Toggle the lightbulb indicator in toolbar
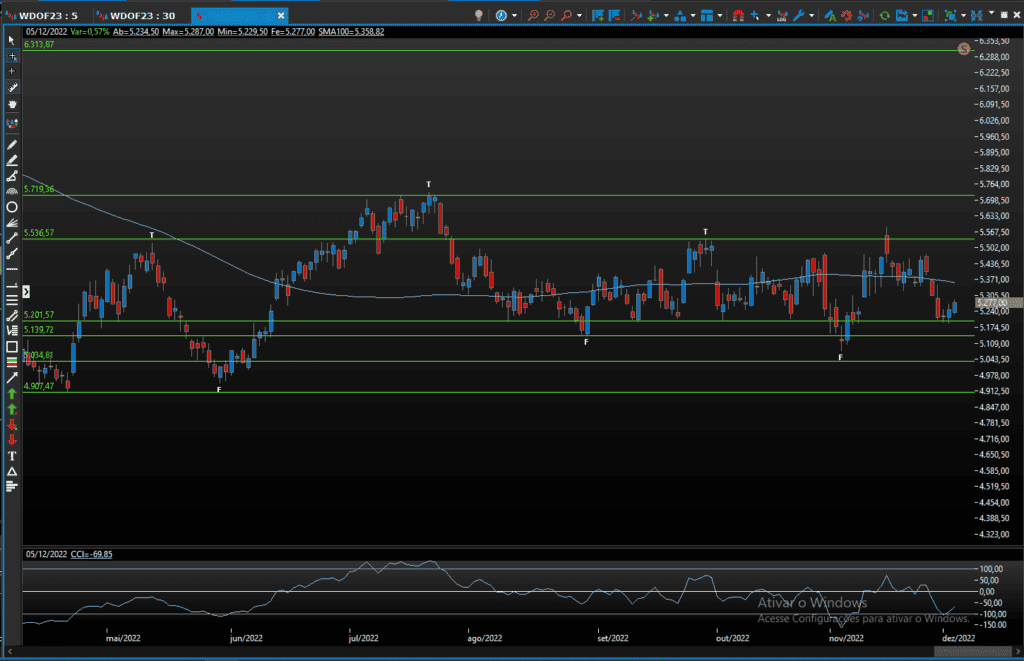The image size is (1024, 661). click(479, 15)
